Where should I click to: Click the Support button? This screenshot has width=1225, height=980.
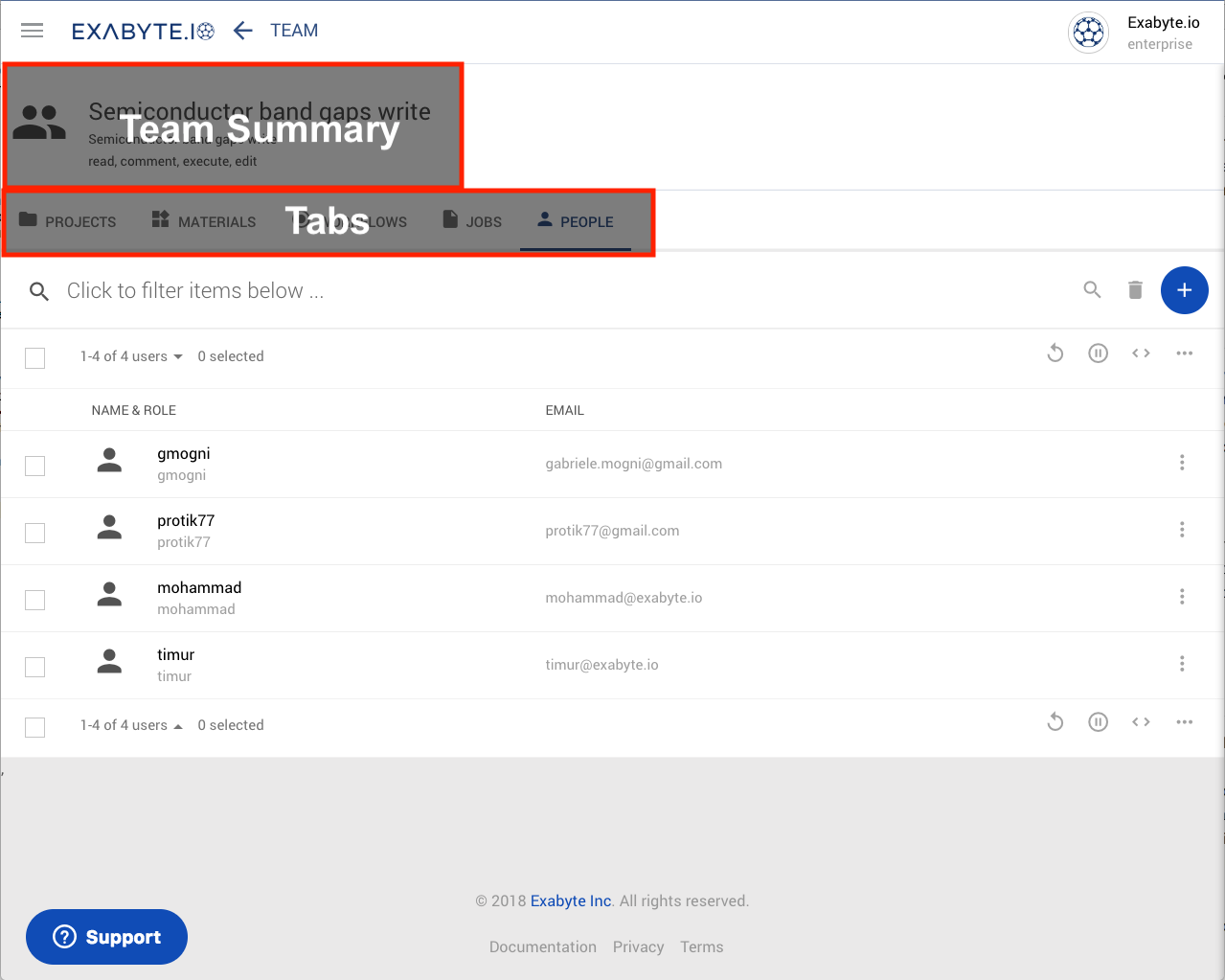(x=106, y=937)
